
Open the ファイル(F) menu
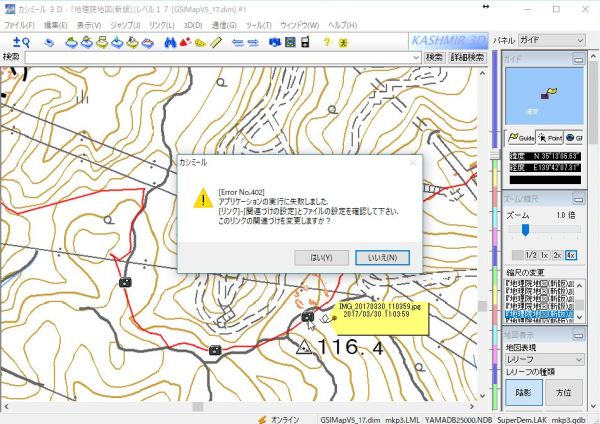pos(19,25)
